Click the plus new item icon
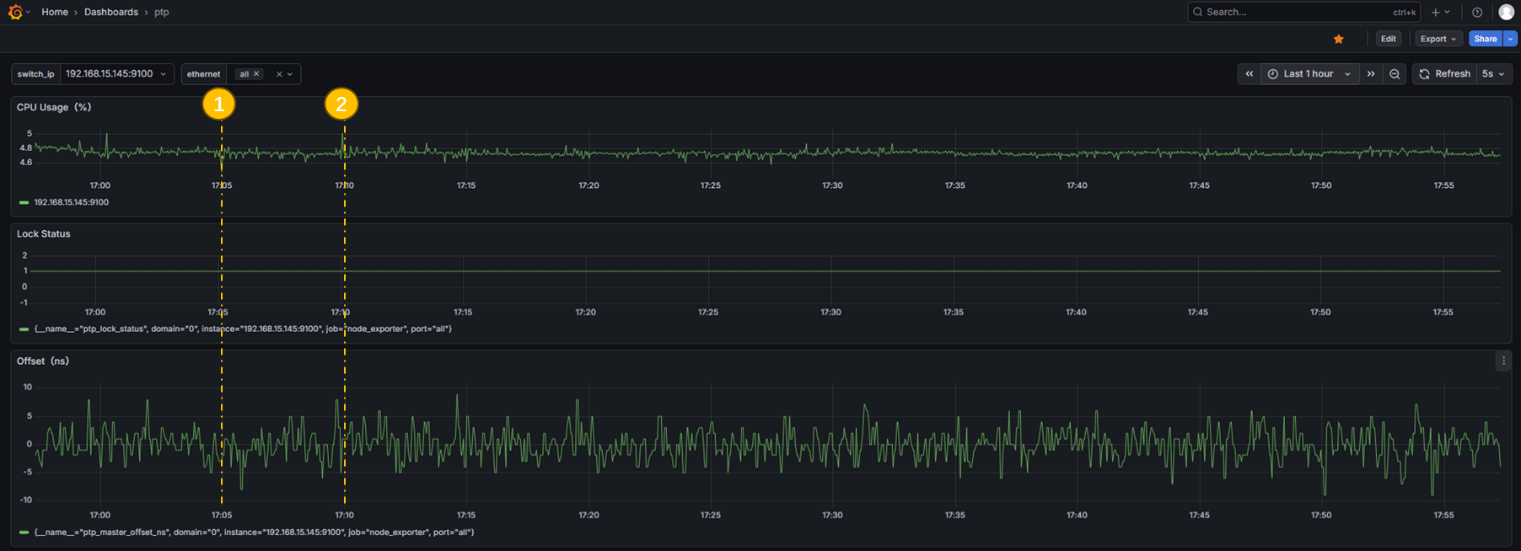1521x551 pixels. click(1440, 12)
